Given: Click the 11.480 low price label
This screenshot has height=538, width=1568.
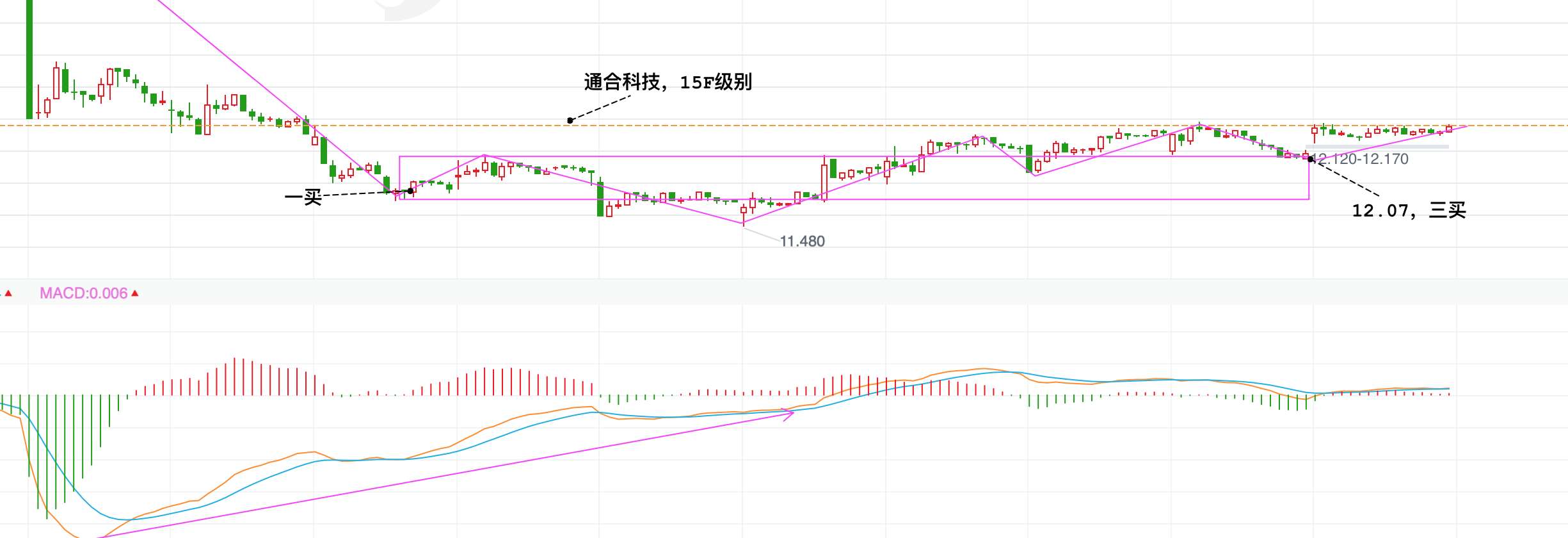Looking at the screenshot, I should (x=803, y=241).
